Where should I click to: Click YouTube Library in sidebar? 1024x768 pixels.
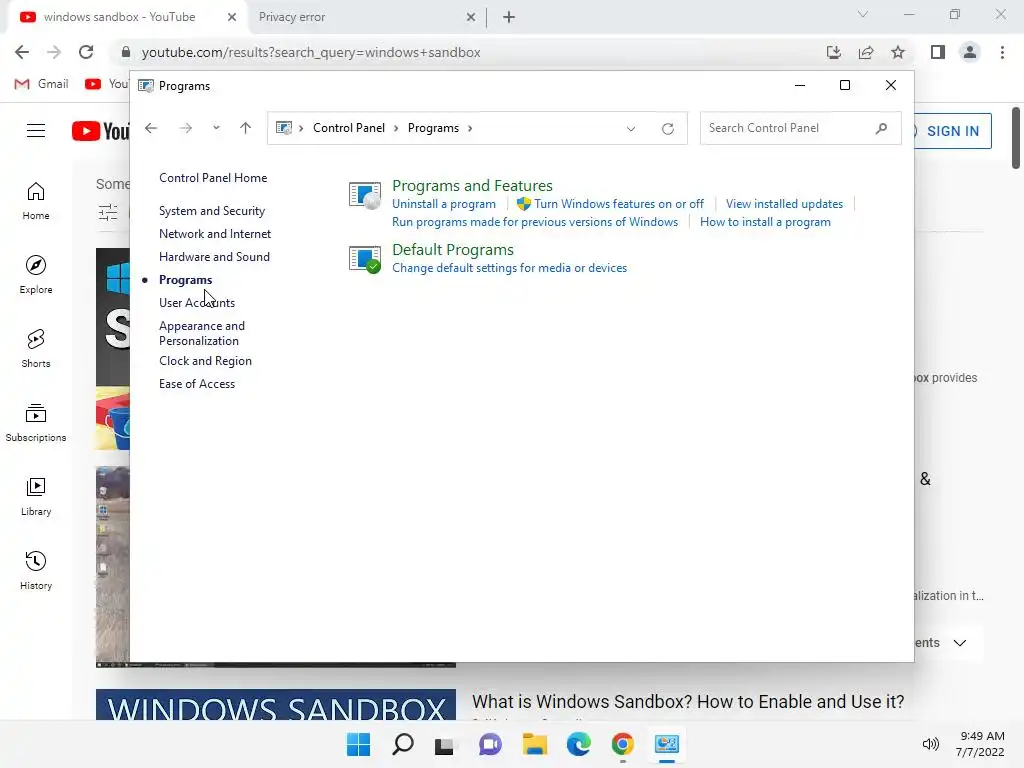[x=36, y=496]
